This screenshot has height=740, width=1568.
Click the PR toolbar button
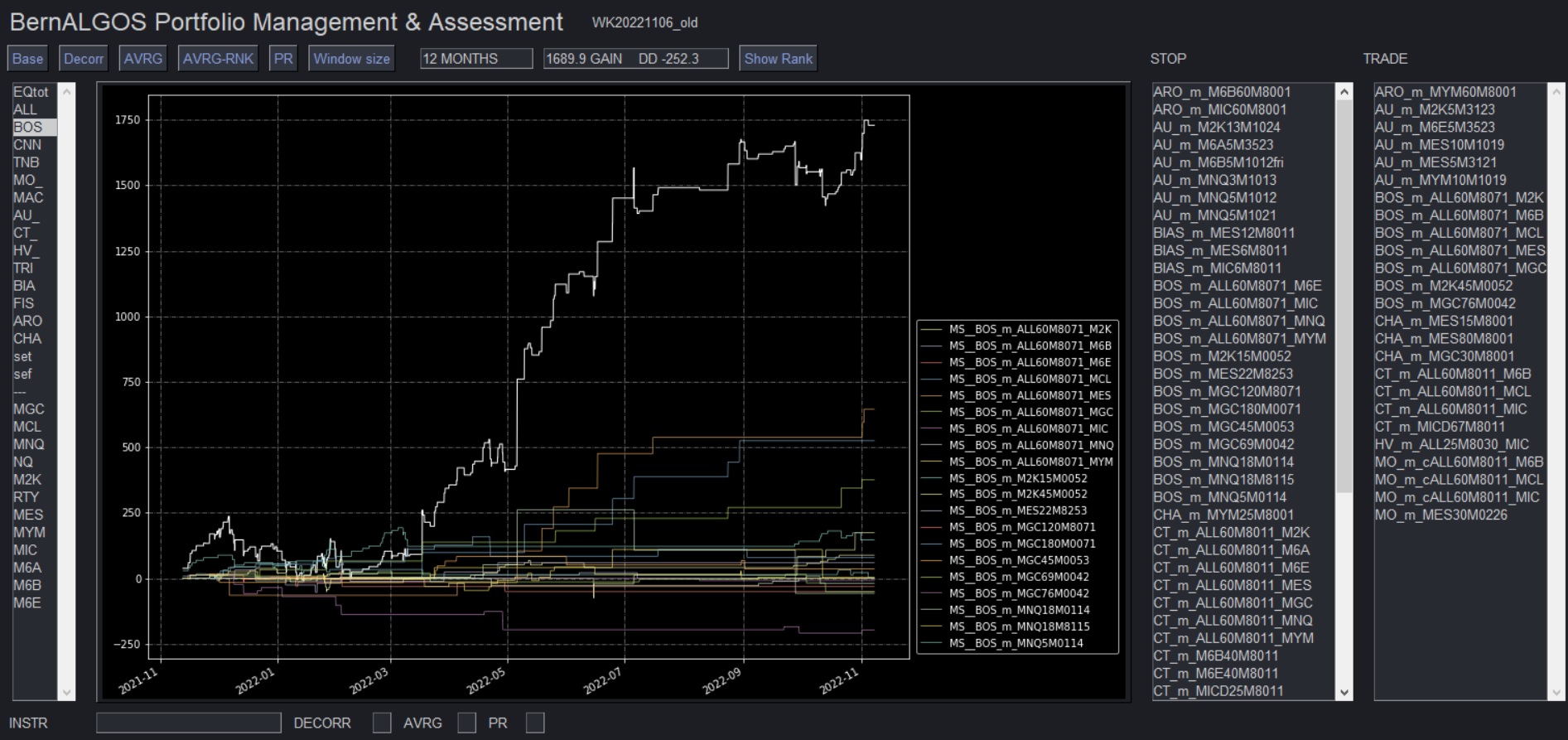click(x=283, y=59)
